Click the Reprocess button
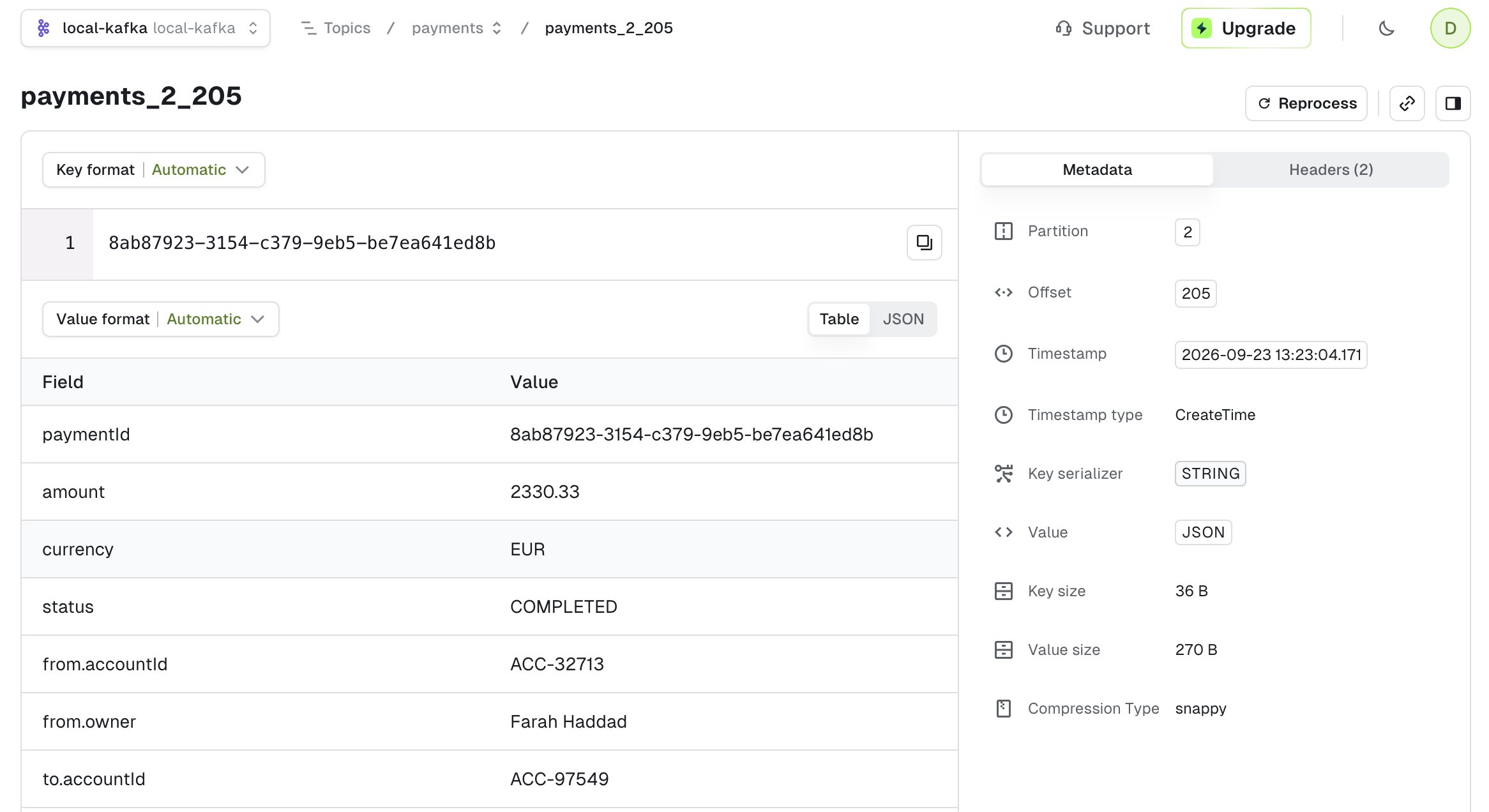Image resolution: width=1489 pixels, height=812 pixels. (x=1306, y=103)
